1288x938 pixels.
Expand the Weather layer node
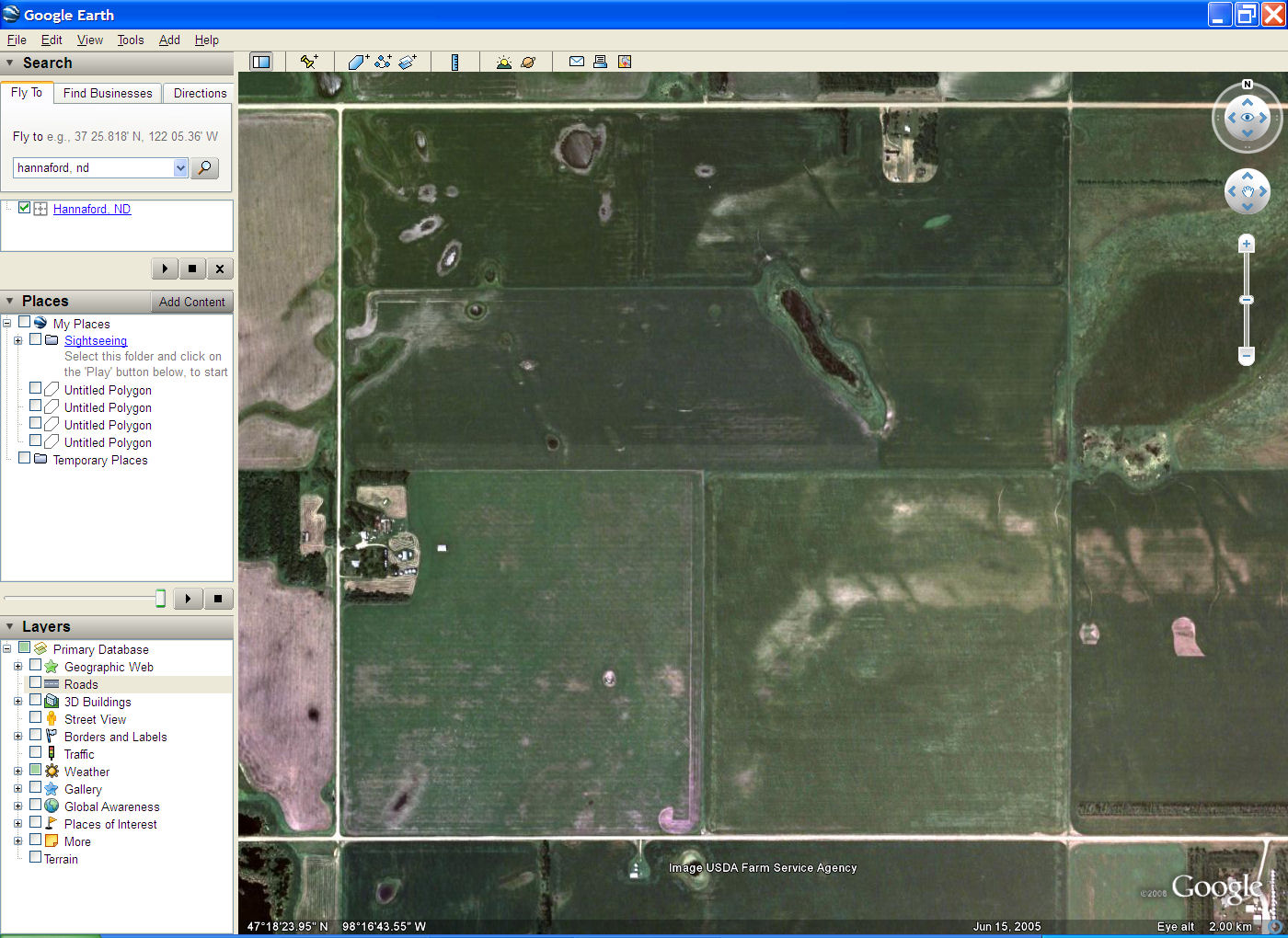pos(17,772)
